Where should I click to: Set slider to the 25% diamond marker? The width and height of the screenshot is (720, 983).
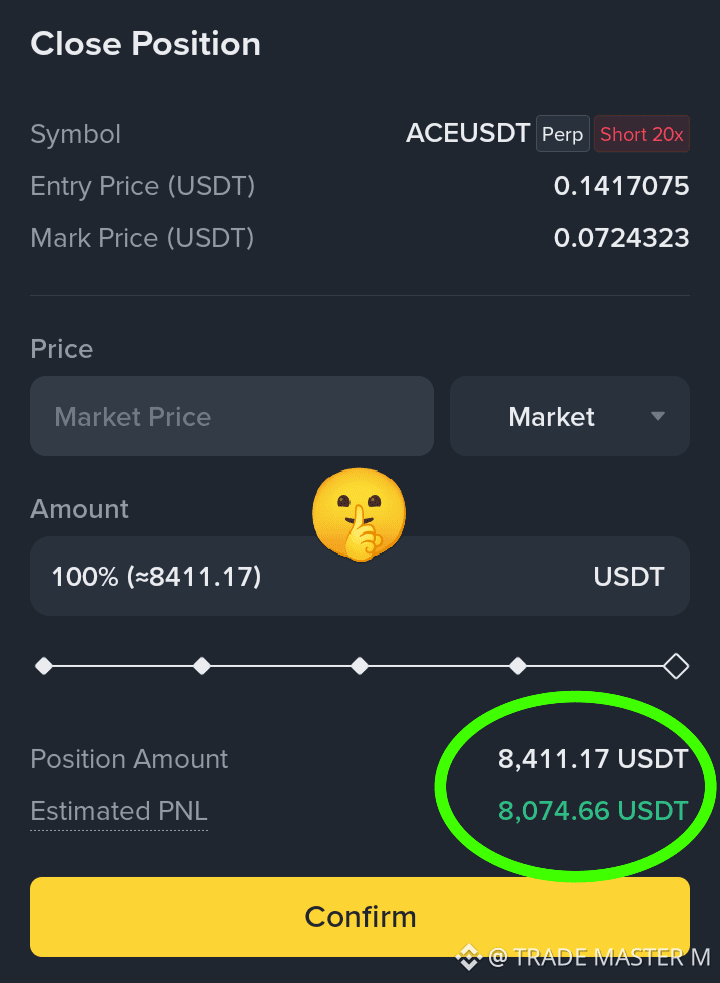(x=202, y=666)
